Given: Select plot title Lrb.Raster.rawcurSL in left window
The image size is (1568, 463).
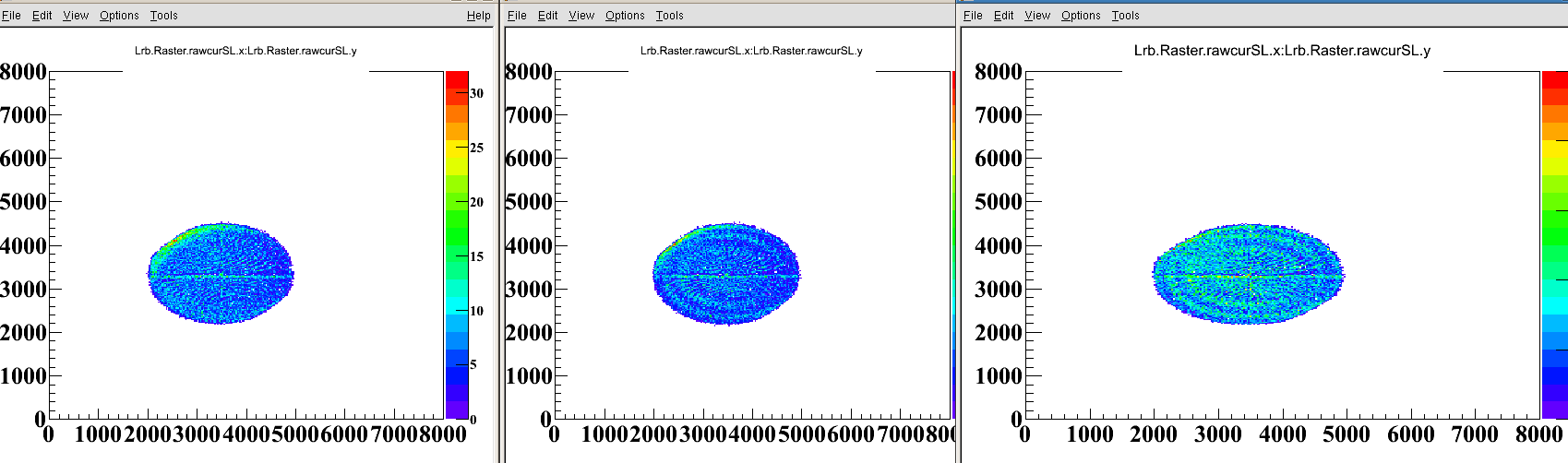Looking at the screenshot, I should (245, 51).
